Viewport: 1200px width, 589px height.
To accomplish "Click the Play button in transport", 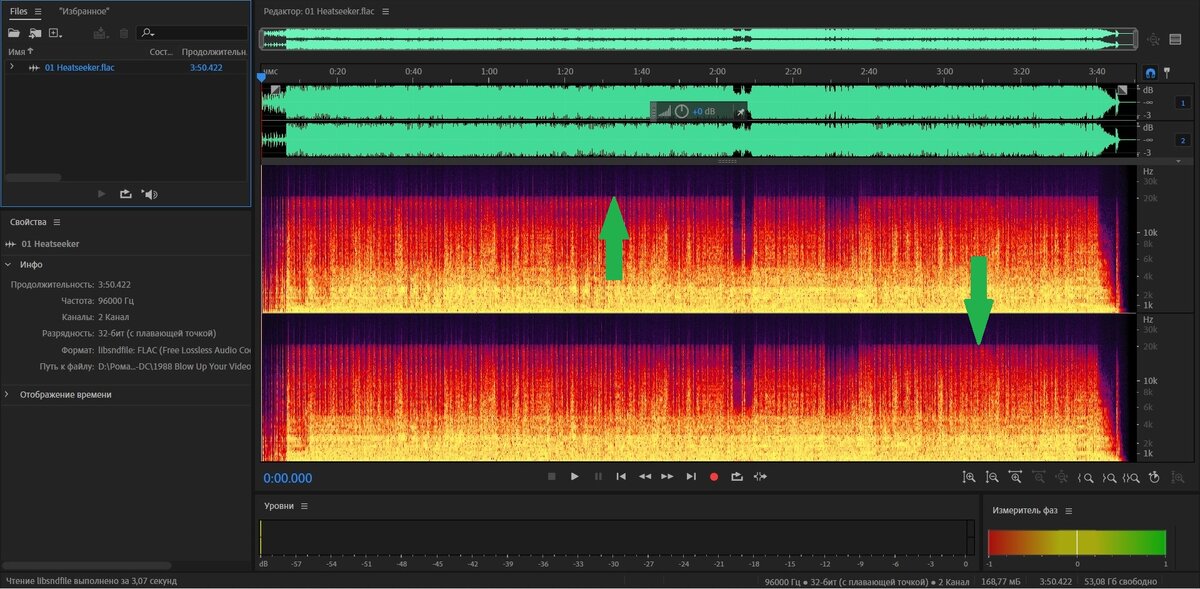I will click(574, 477).
